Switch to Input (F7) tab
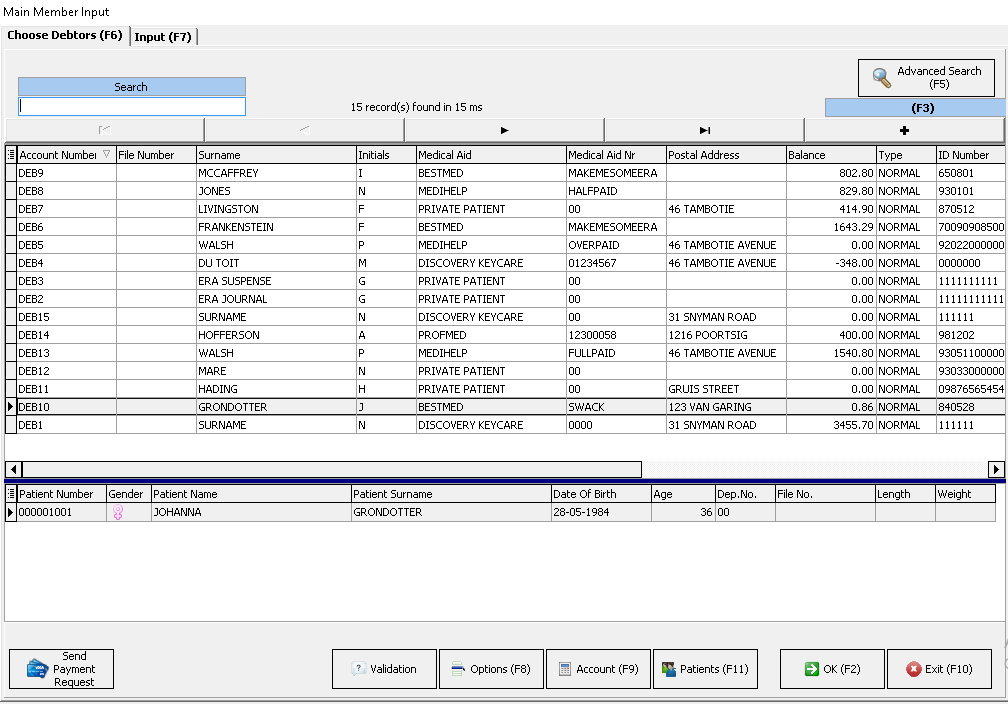The image size is (1008, 704). click(163, 37)
